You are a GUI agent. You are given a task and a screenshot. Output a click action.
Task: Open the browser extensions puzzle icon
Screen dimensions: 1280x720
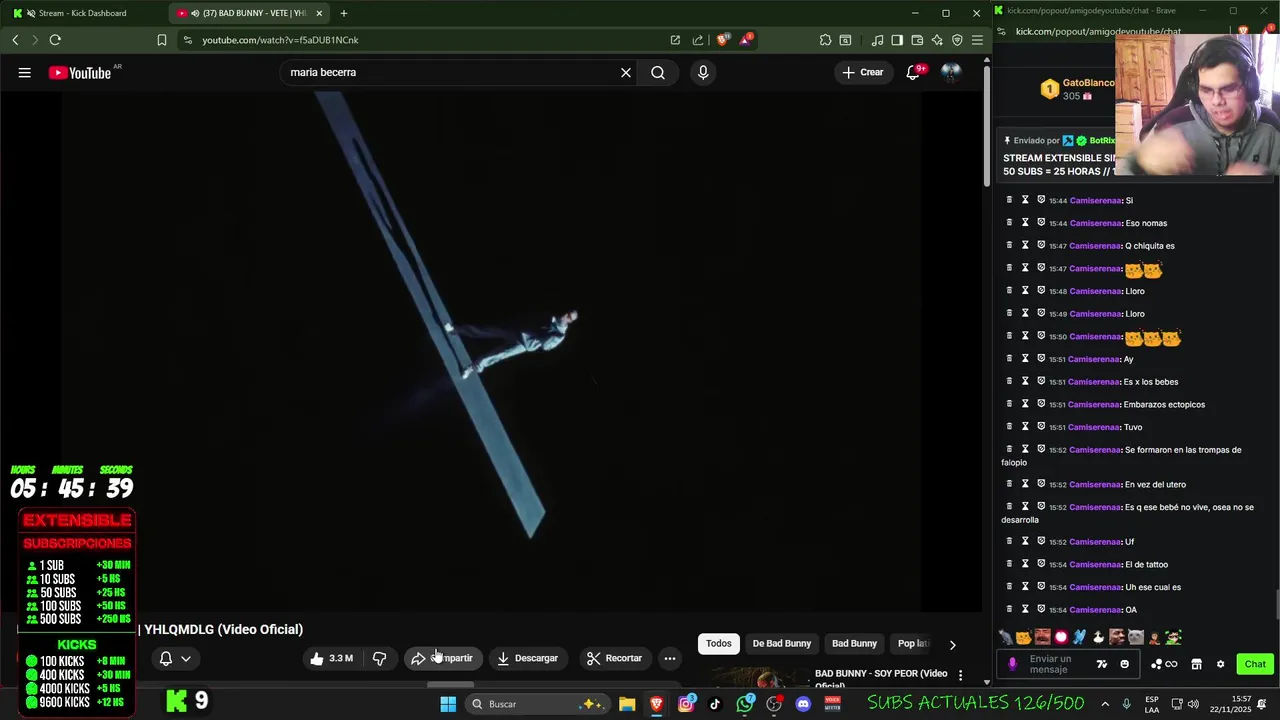tap(825, 40)
